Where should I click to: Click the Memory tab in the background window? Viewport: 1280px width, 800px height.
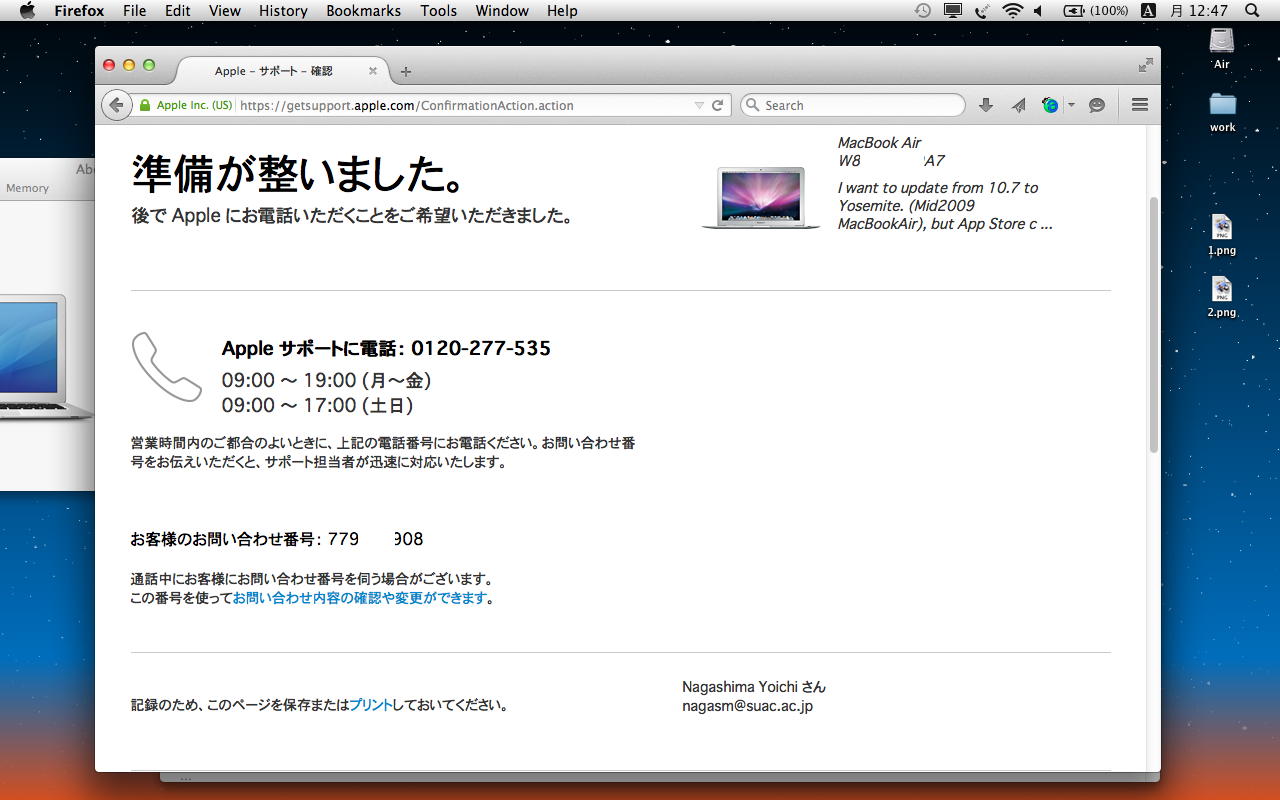click(27, 188)
